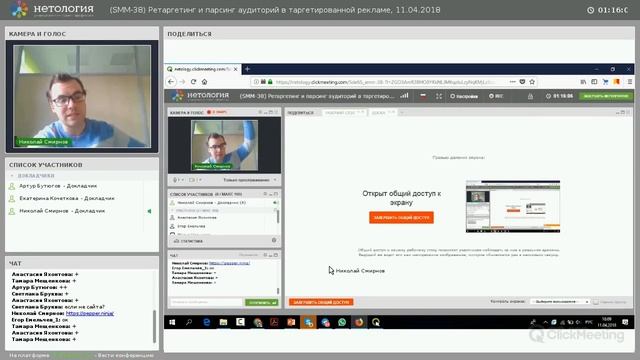Image resolution: width=640 pixels, height=360 pixels.
Task: Open the page actions three-dots menu
Action: pos(513,82)
